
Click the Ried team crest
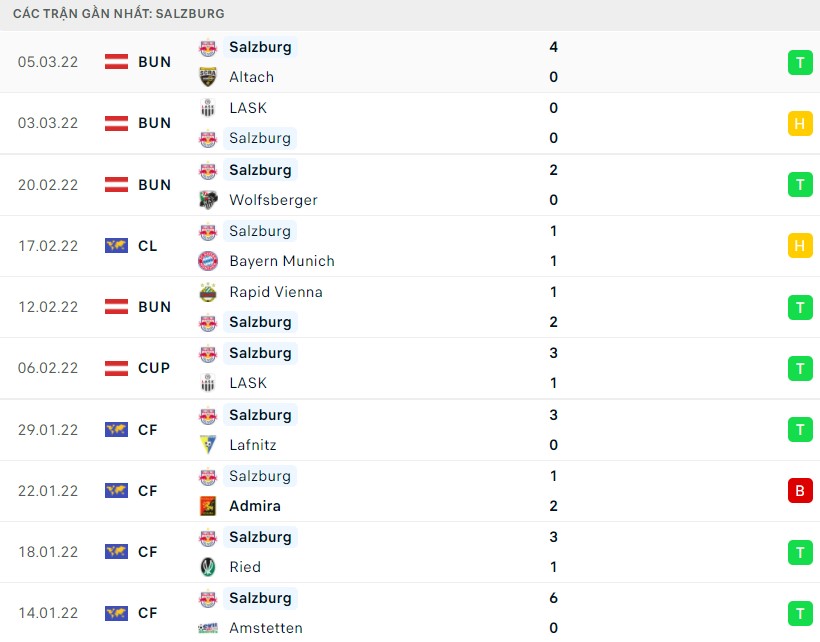pos(208,567)
